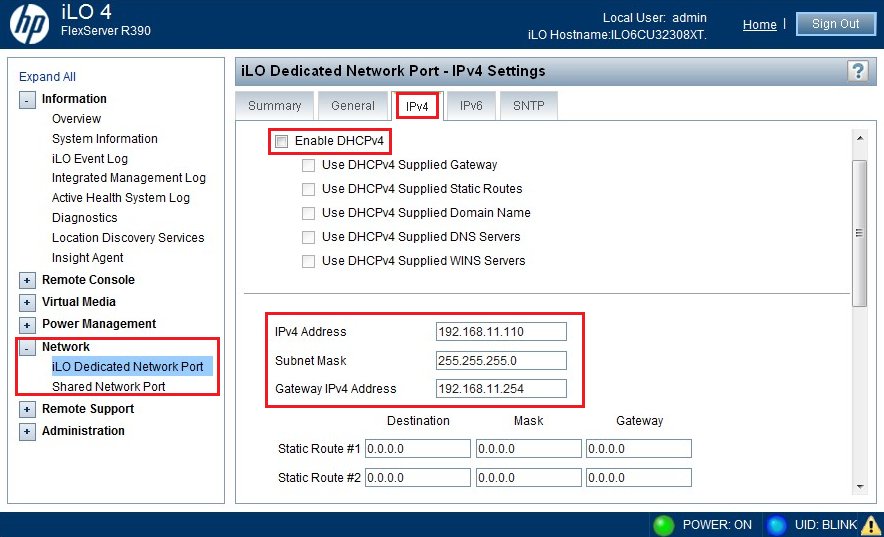Image resolution: width=884 pixels, height=537 pixels.
Task: Click Static Route #2 Gateway field
Action: pos(639,478)
